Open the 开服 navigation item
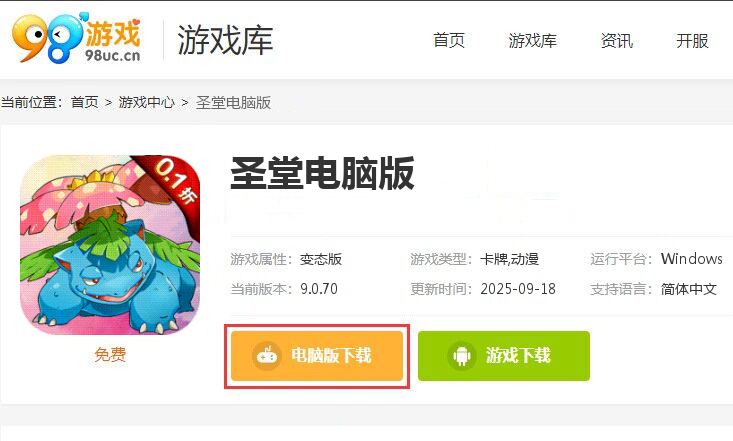This screenshot has width=733, height=441. (692, 41)
